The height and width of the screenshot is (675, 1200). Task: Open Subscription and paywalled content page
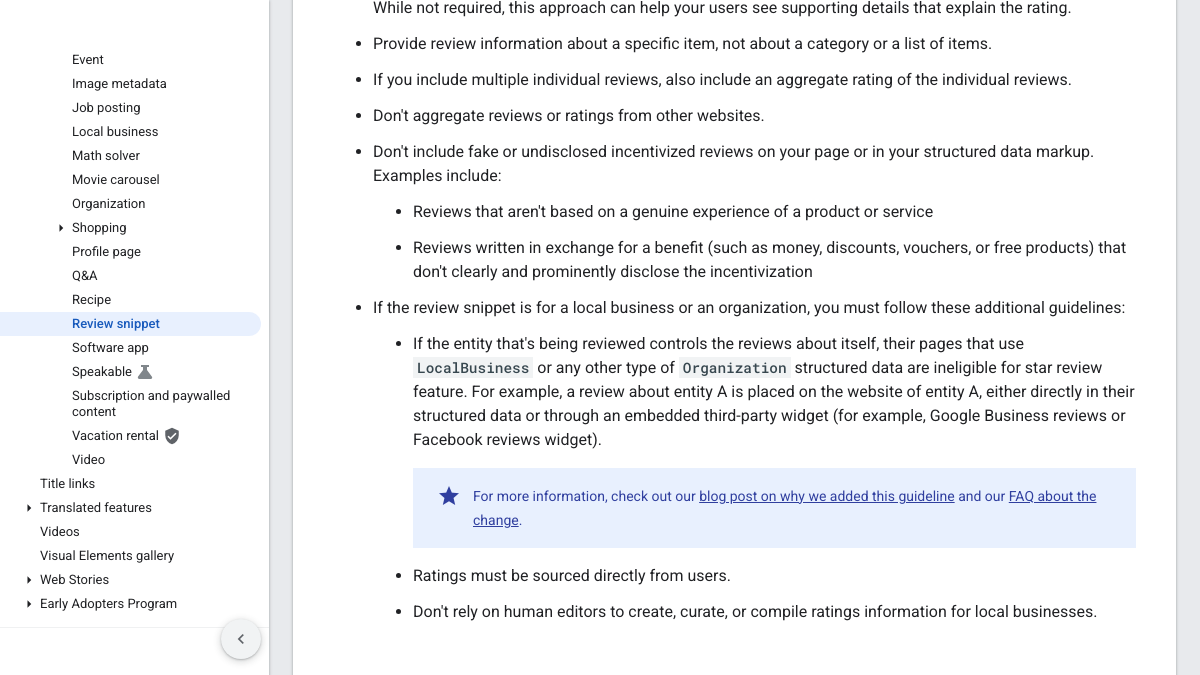point(151,404)
